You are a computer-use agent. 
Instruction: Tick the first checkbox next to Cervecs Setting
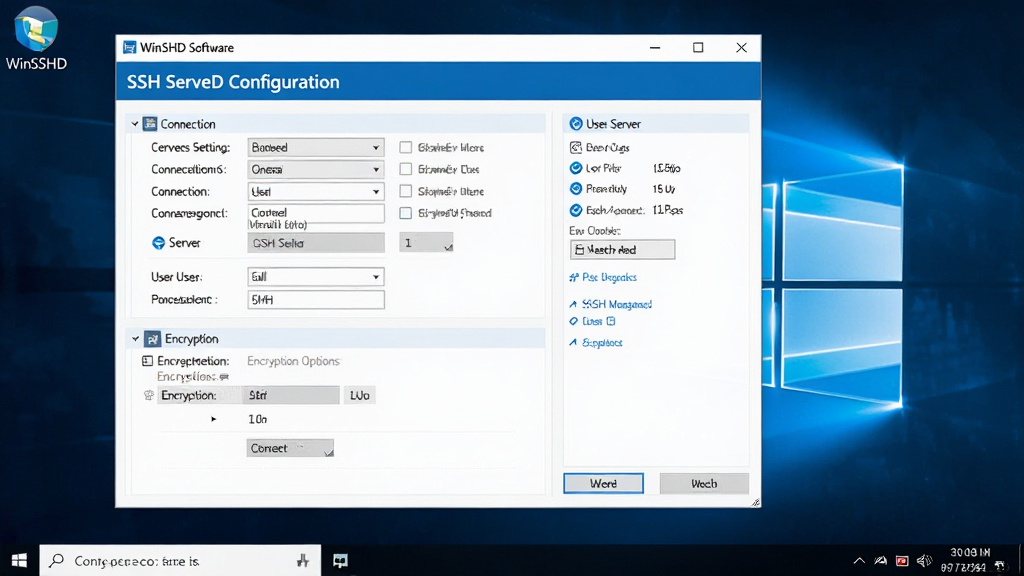pos(406,148)
